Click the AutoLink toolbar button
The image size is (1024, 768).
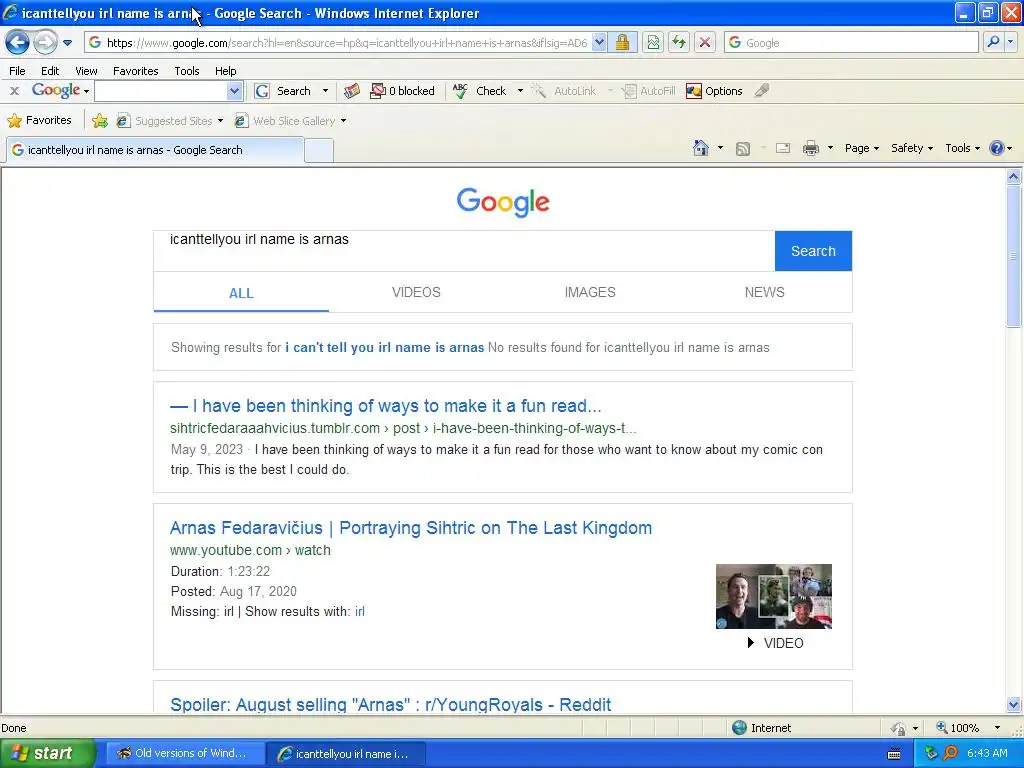[x=564, y=91]
